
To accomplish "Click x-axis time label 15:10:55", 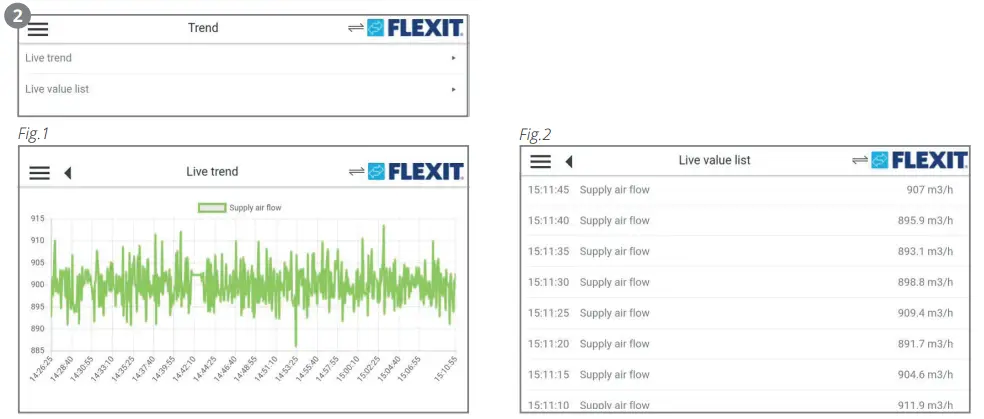I will [x=446, y=369].
